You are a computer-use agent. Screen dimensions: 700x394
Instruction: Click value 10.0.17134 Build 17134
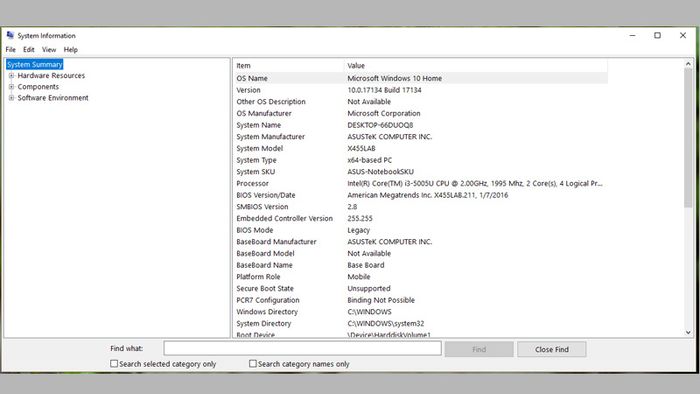pos(384,90)
